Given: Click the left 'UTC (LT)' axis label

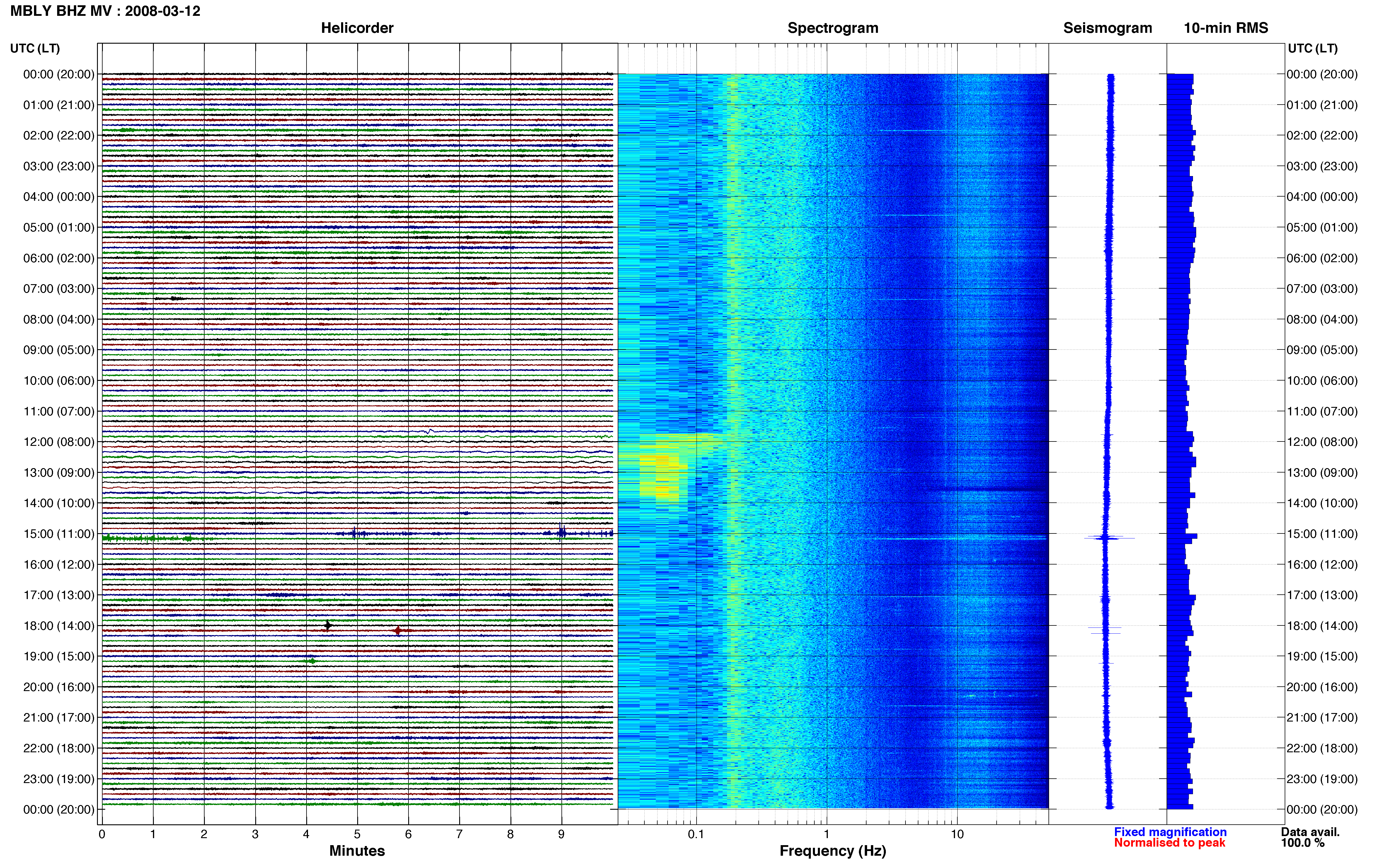Looking at the screenshot, I should 35,48.
